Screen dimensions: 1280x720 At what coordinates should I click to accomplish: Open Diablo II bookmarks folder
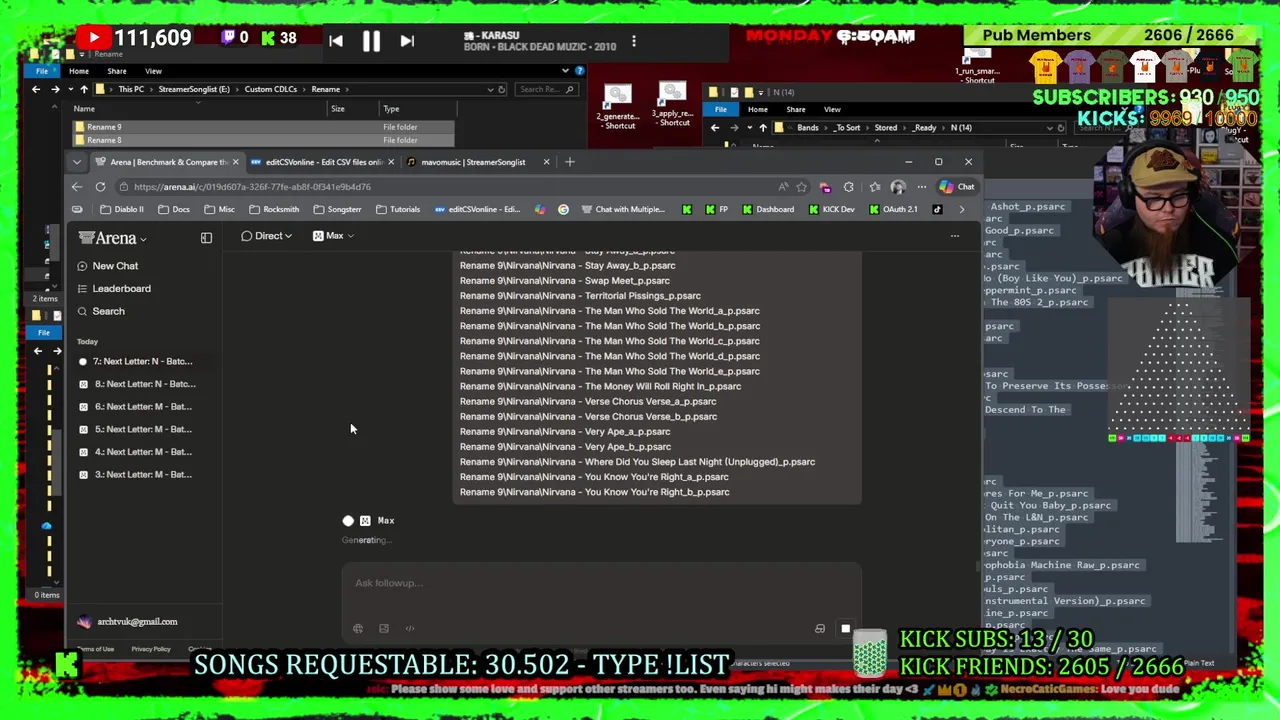pos(122,210)
